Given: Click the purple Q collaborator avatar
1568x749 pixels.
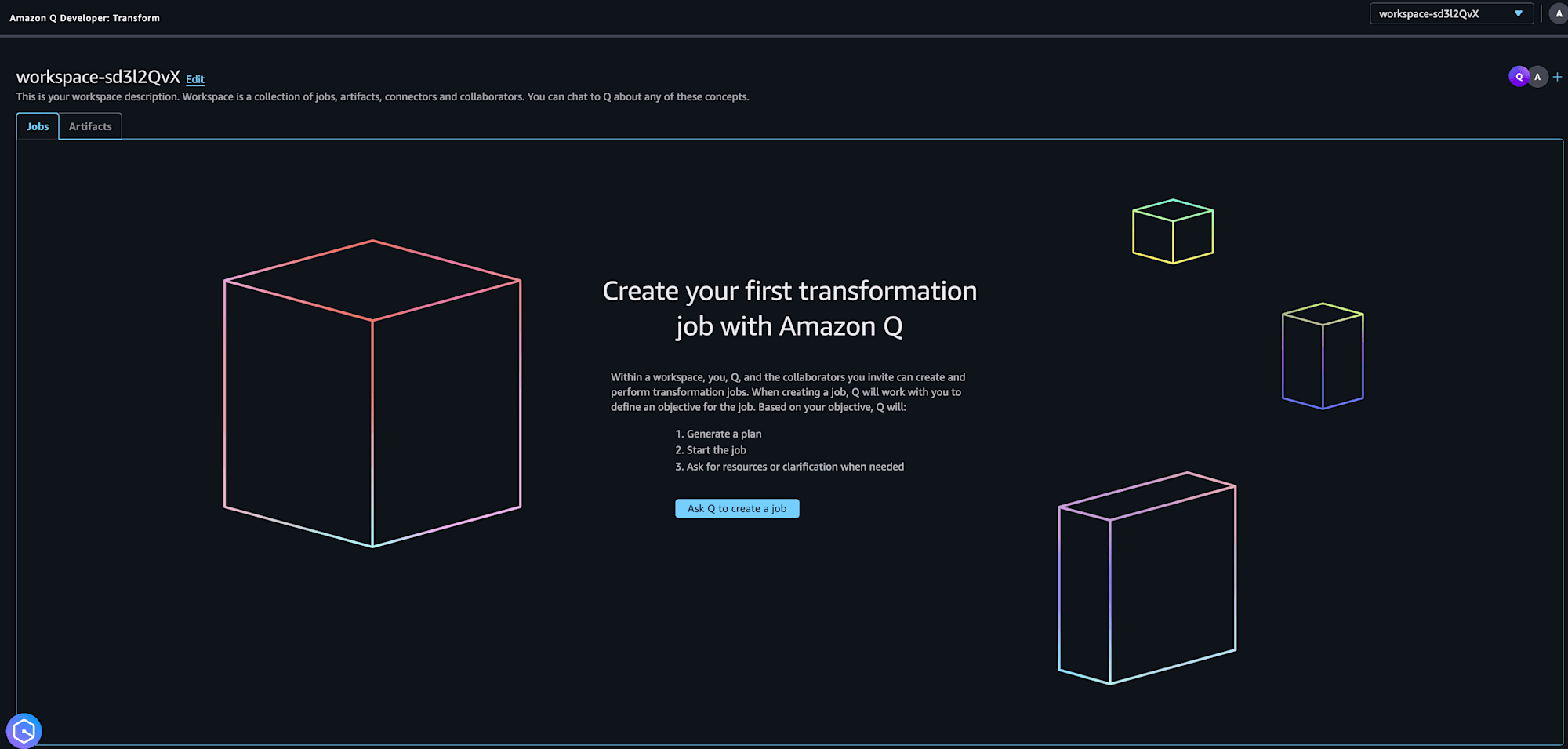Looking at the screenshot, I should [x=1519, y=77].
